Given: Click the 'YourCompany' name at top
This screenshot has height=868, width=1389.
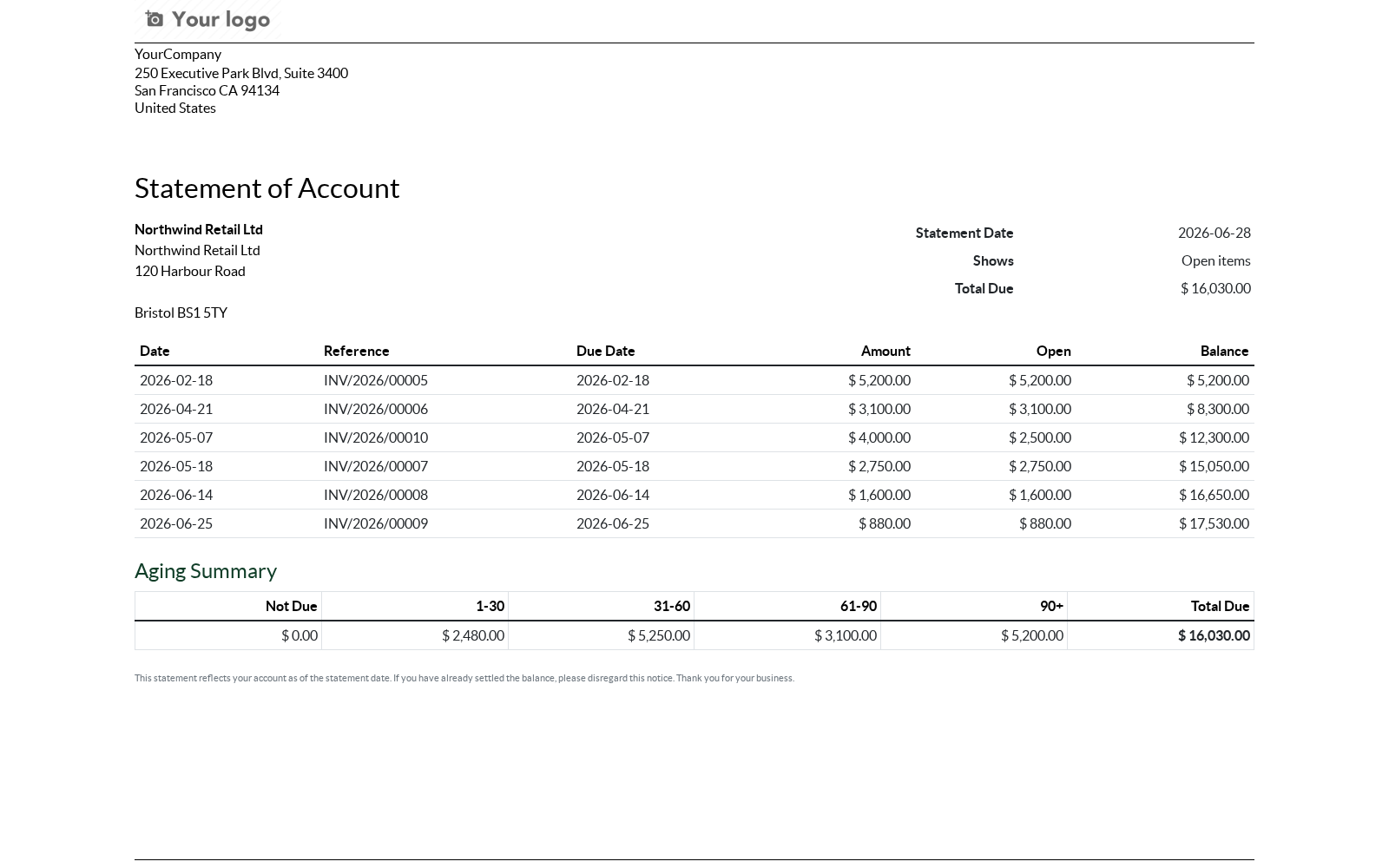Looking at the screenshot, I should click(178, 54).
